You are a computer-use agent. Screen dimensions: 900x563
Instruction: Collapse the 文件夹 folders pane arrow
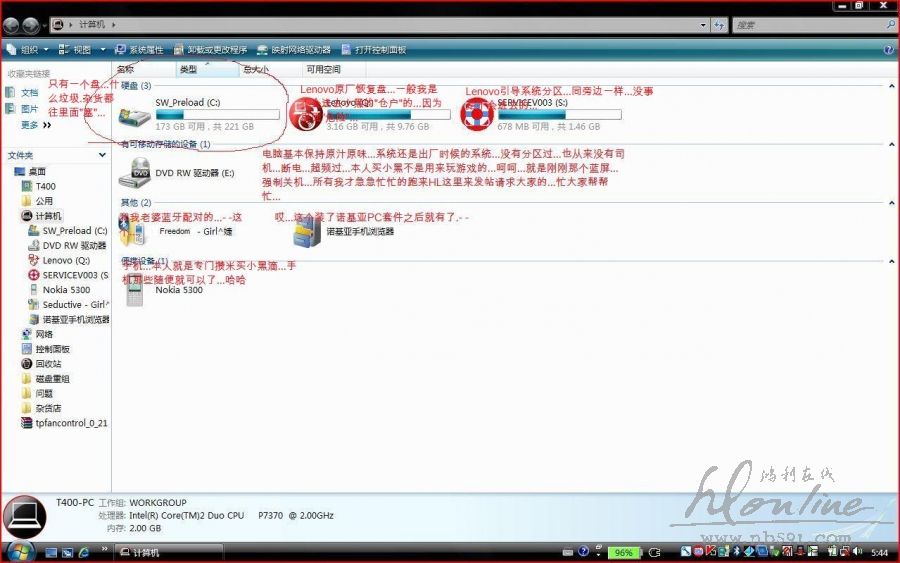click(x=102, y=155)
